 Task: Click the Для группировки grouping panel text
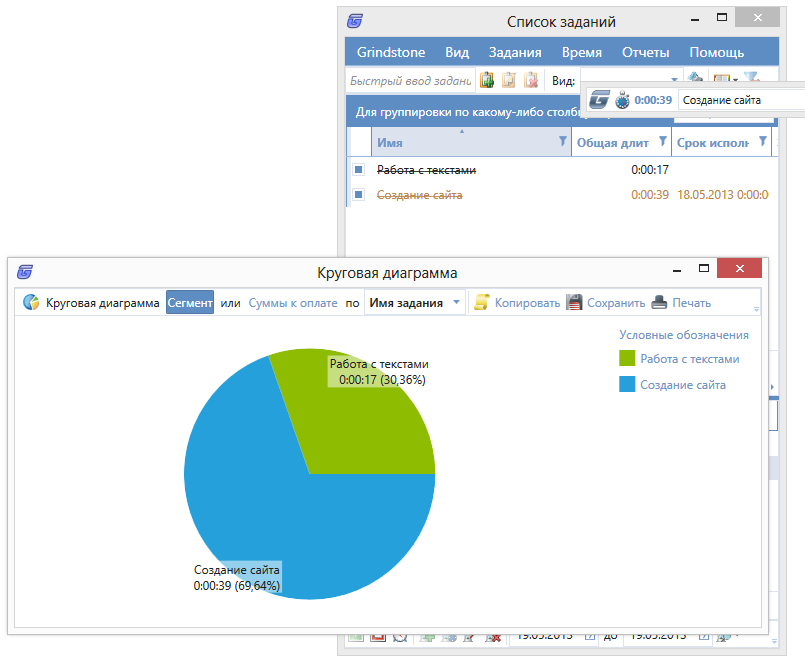click(x=467, y=111)
